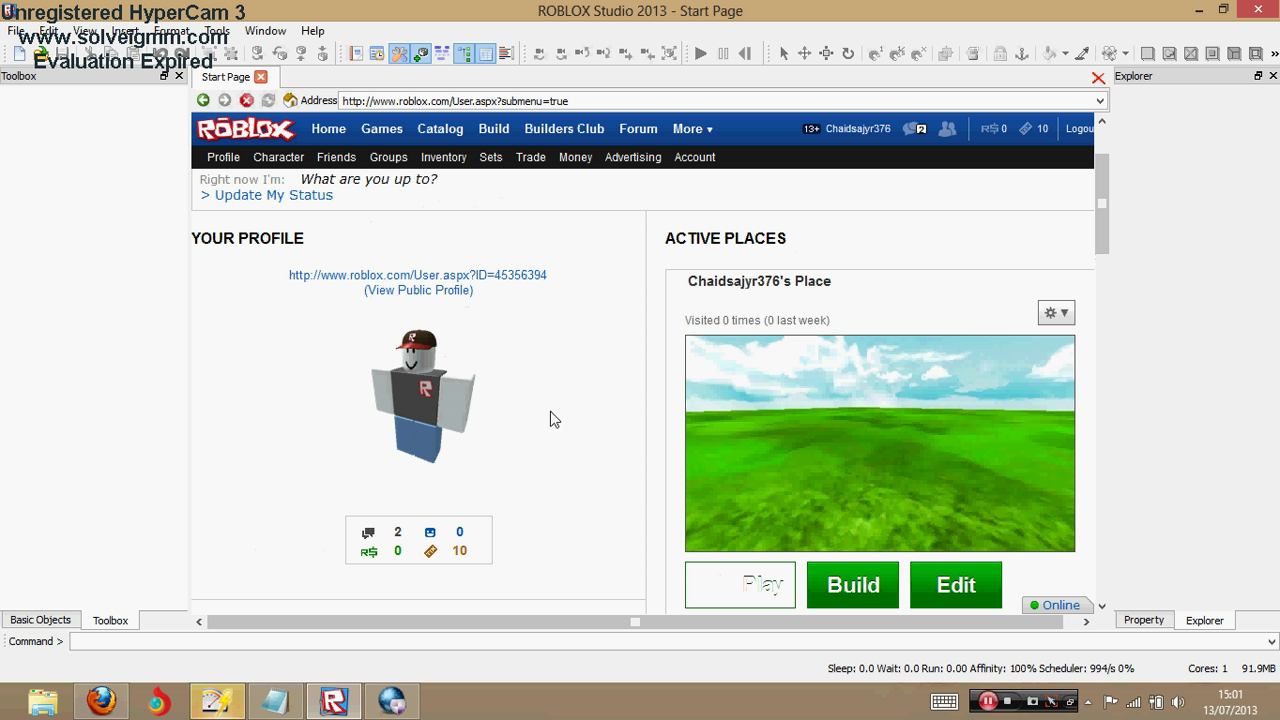
Task: Toggle the Toolbox panel toolbar button
Action: click(x=398, y=54)
